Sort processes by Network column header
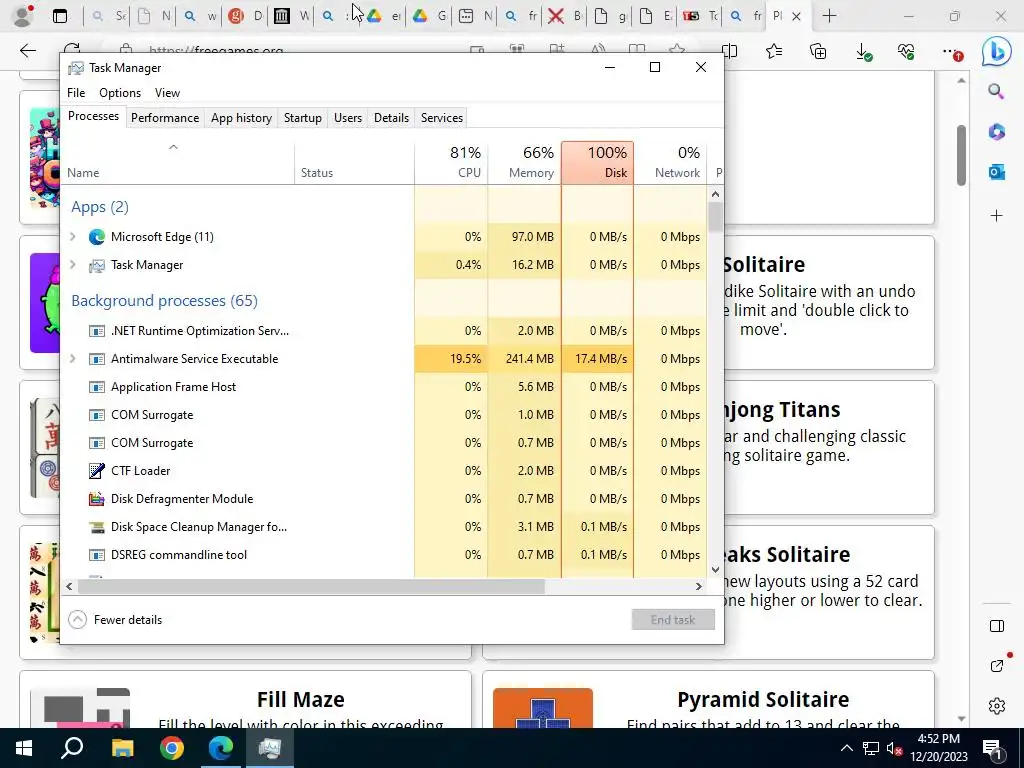Viewport: 1024px width, 768px height. point(670,163)
